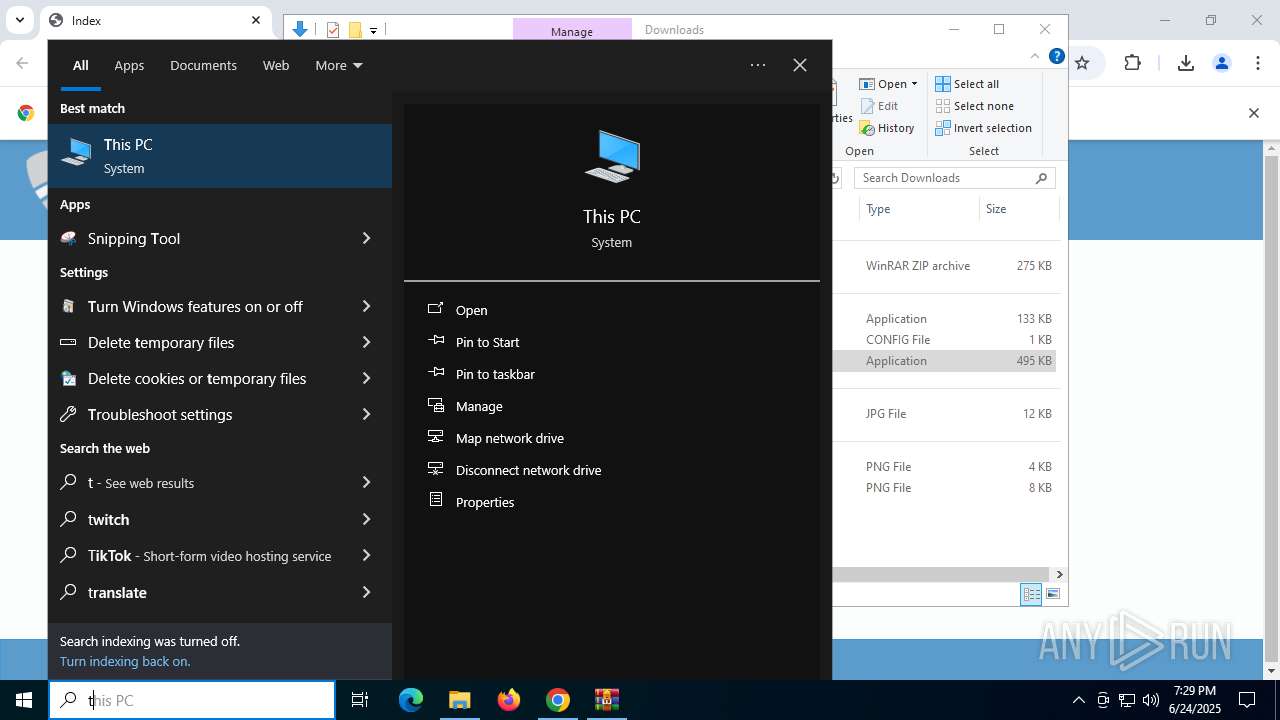Image resolution: width=1280 pixels, height=720 pixels.
Task: Open Chrome profile avatar
Action: click(x=1222, y=63)
